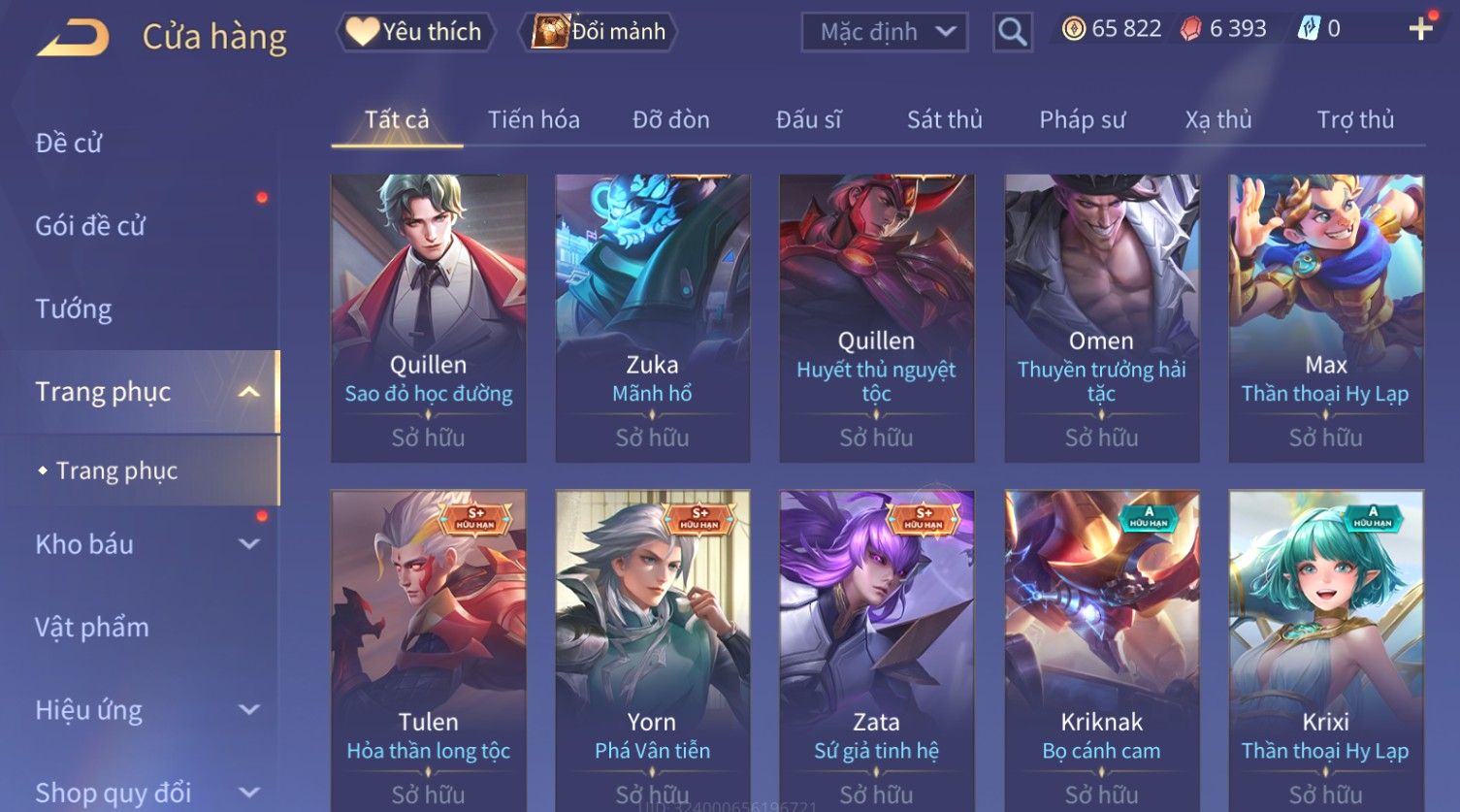This screenshot has height=812, width=1460.
Task: Click the gold coin balance icon
Action: (1073, 29)
